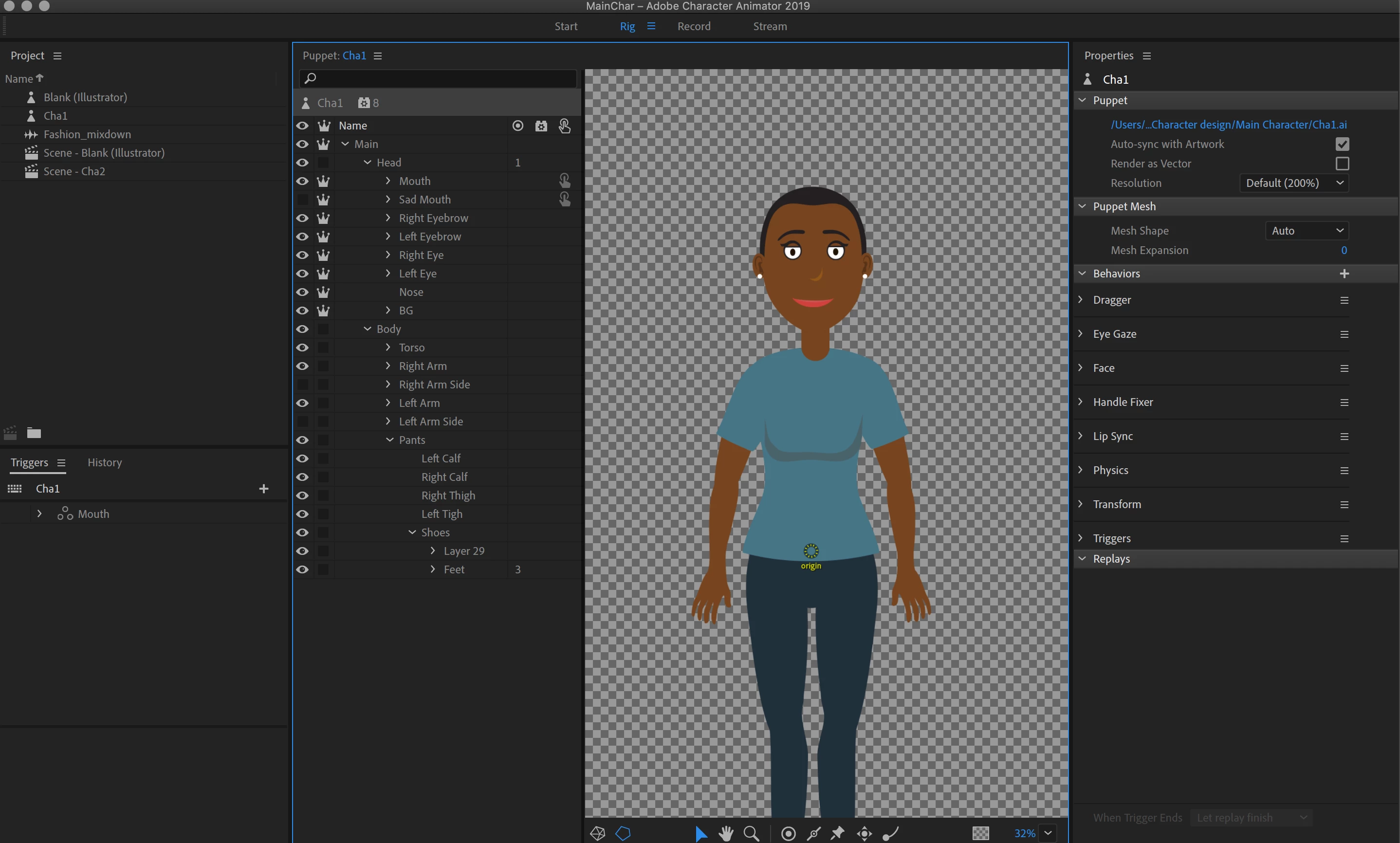Open the Cha1.ai source file link

point(1228,125)
